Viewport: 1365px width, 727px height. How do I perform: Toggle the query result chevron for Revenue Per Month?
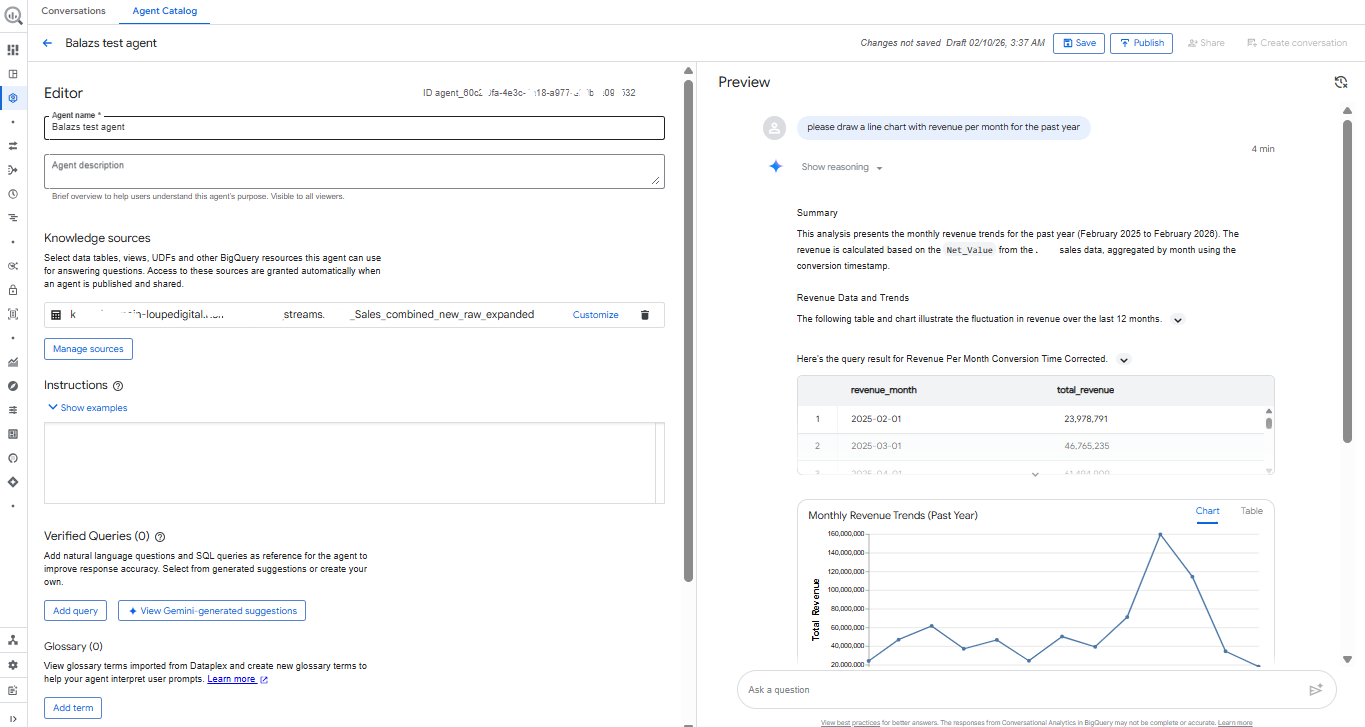coord(1124,359)
